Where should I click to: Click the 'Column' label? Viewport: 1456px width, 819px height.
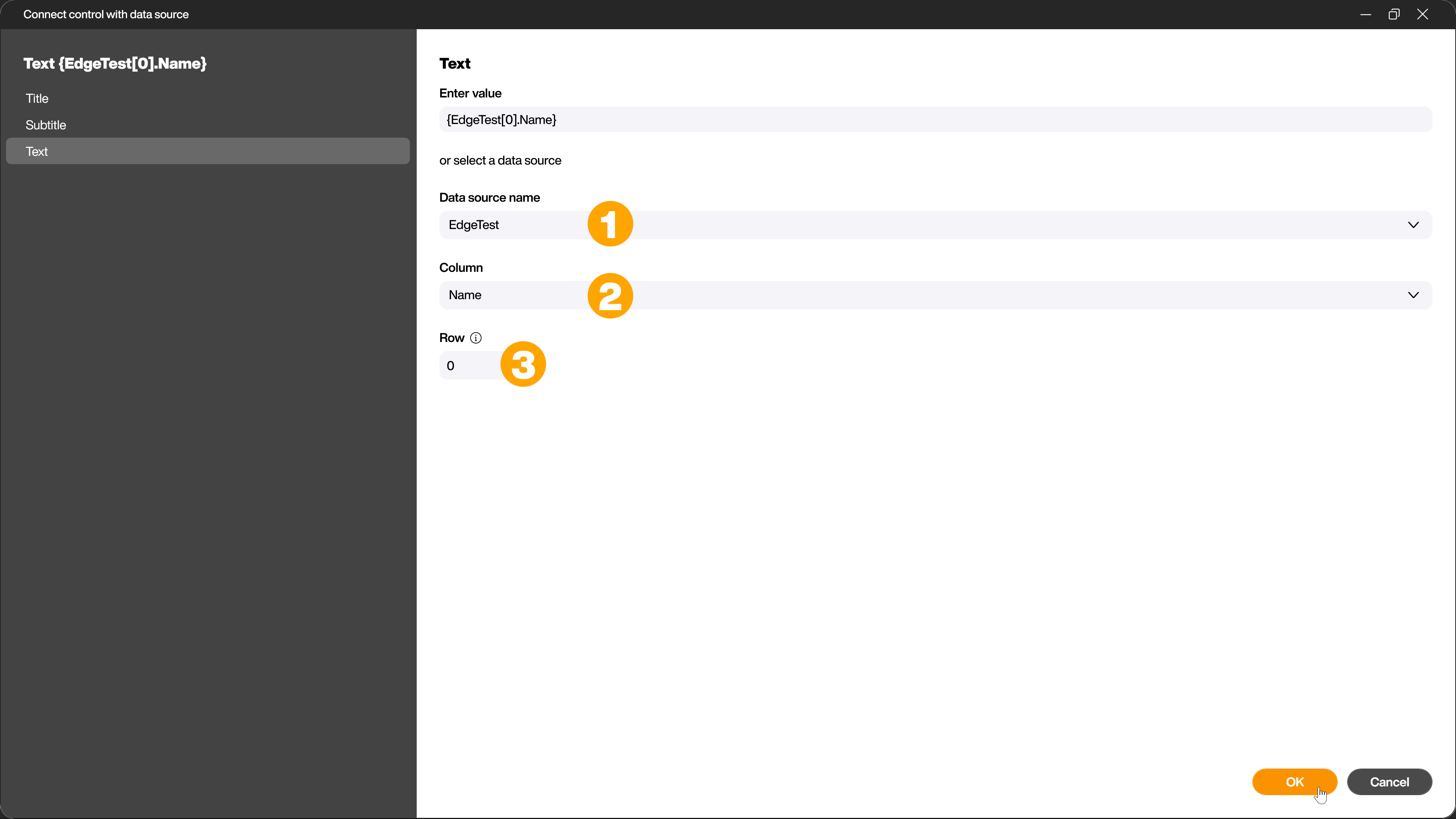point(461,267)
